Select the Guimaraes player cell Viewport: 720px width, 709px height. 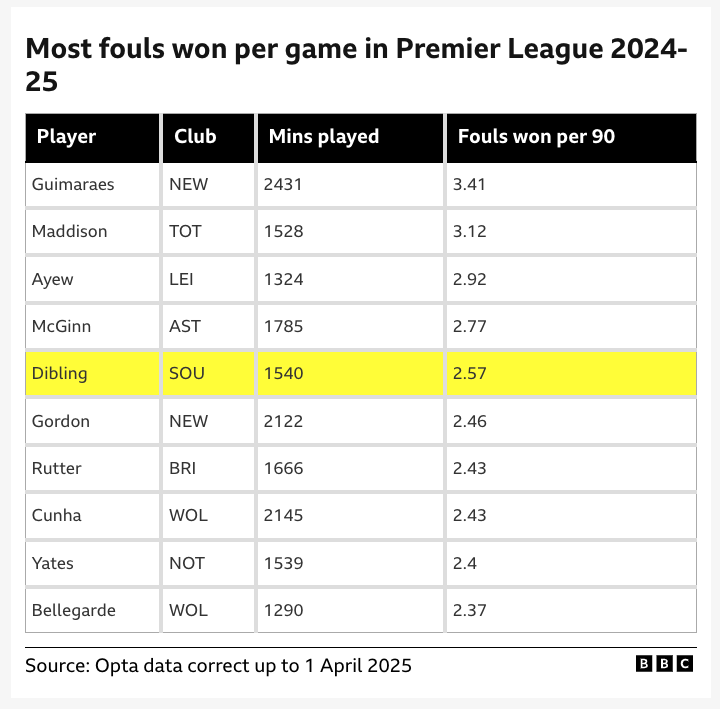coord(73,184)
